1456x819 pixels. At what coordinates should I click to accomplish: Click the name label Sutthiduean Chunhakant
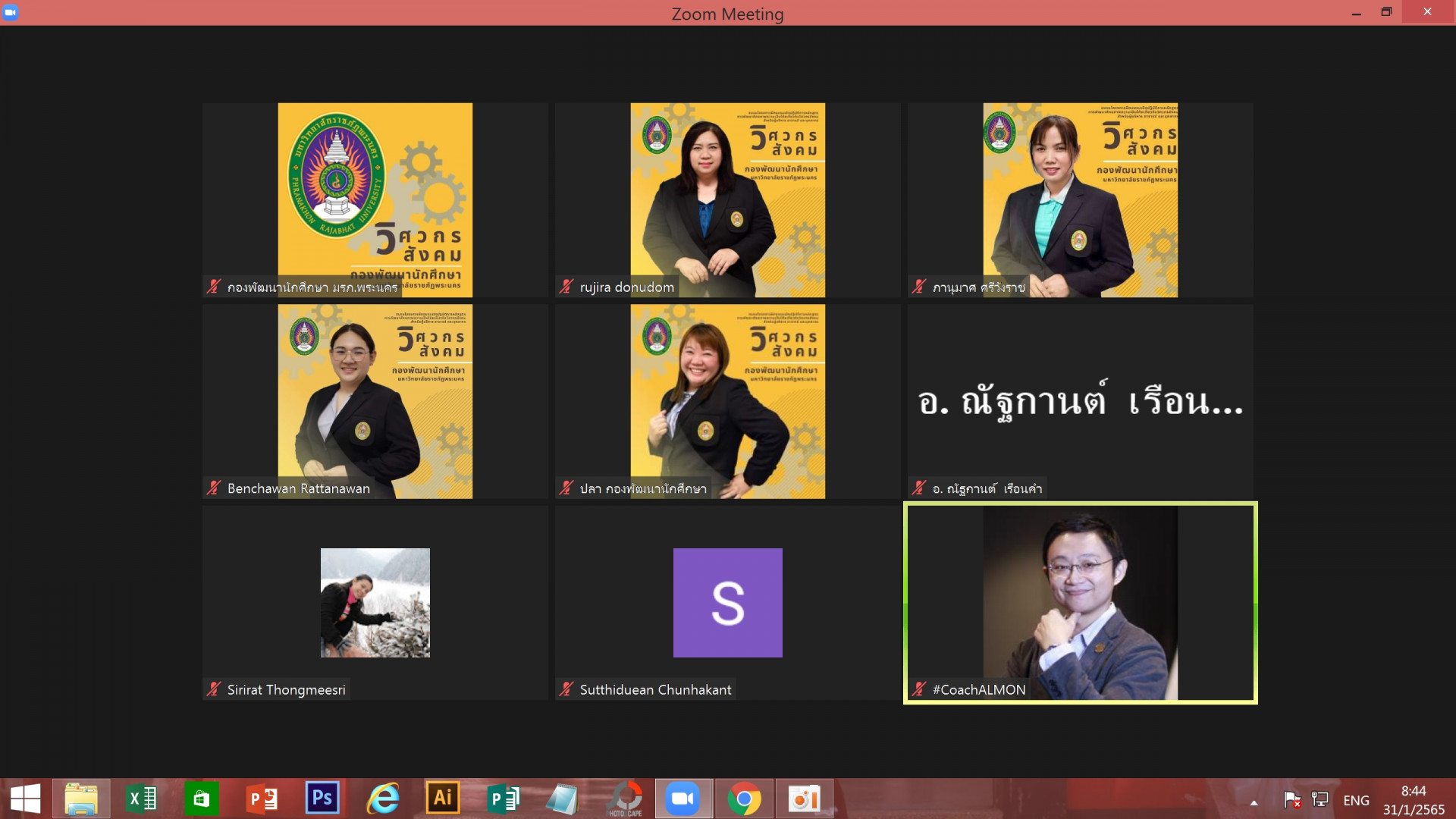(655, 689)
